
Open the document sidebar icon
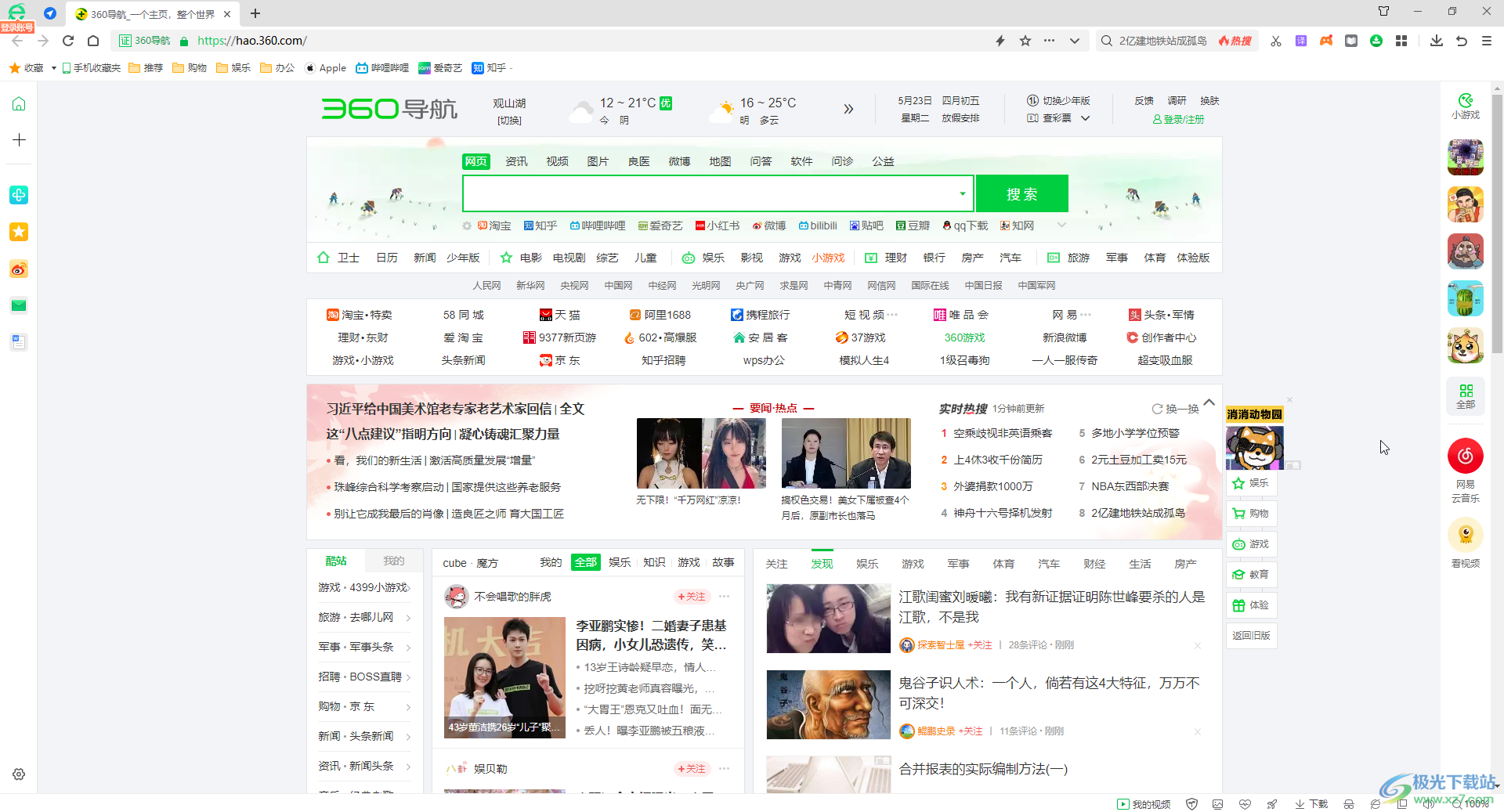(19, 341)
